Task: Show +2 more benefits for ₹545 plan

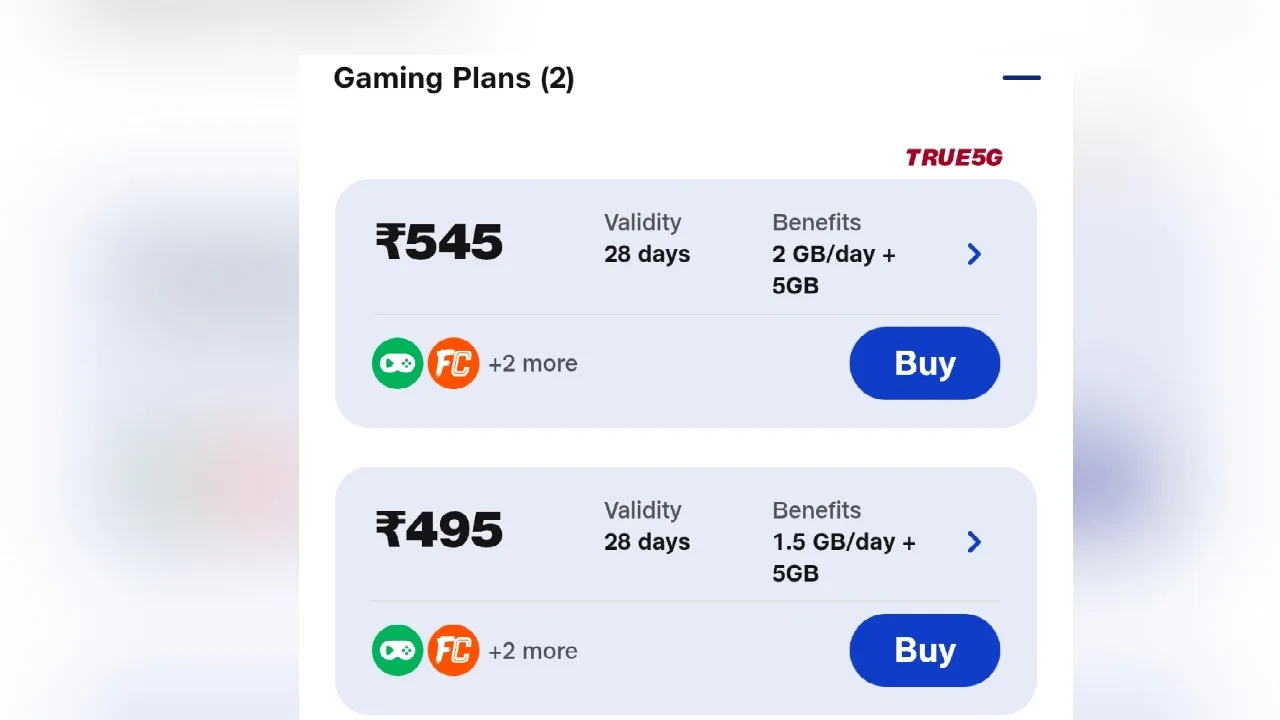Action: [x=533, y=363]
